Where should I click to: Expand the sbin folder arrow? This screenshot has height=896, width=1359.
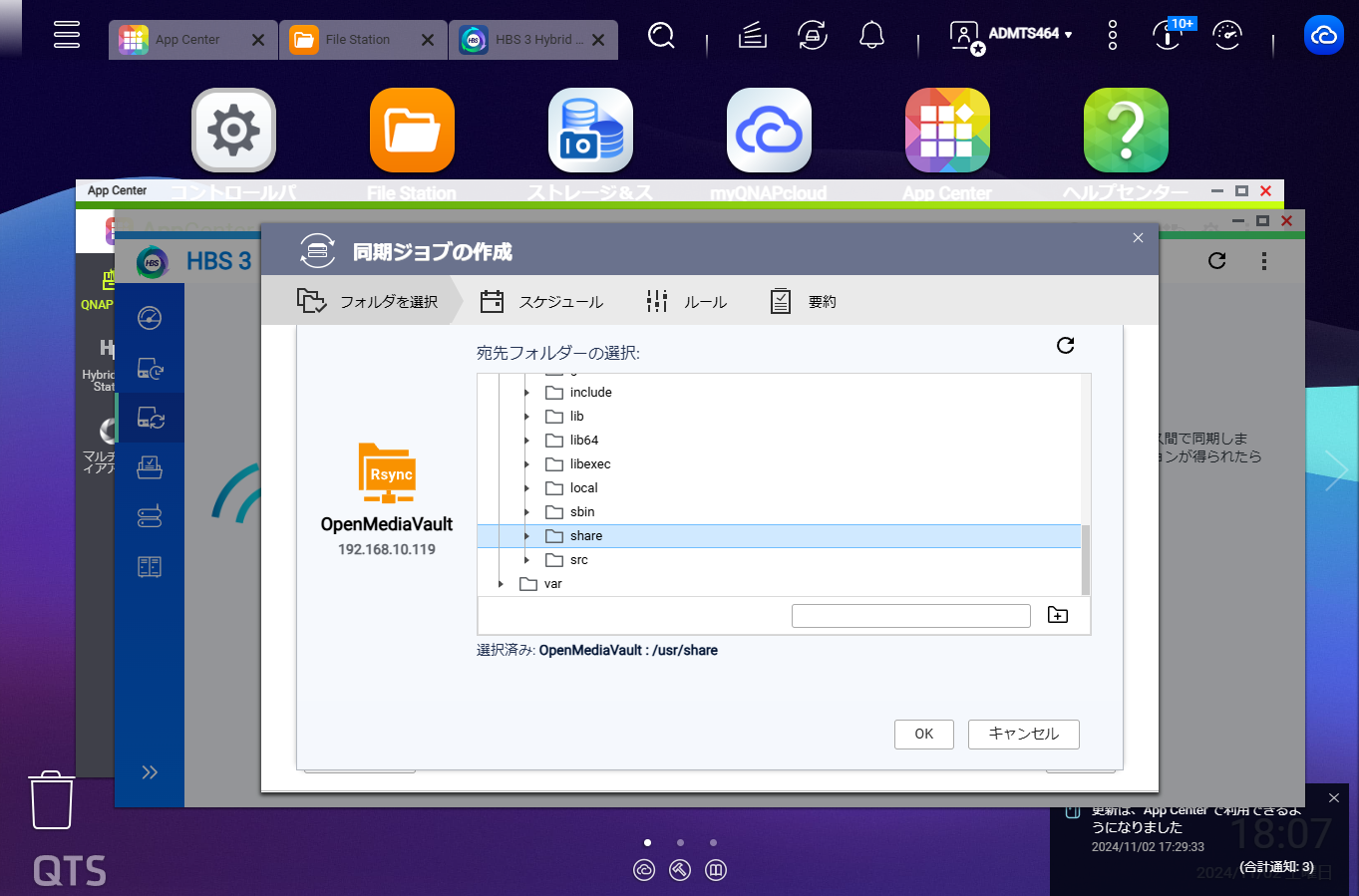coord(527,512)
